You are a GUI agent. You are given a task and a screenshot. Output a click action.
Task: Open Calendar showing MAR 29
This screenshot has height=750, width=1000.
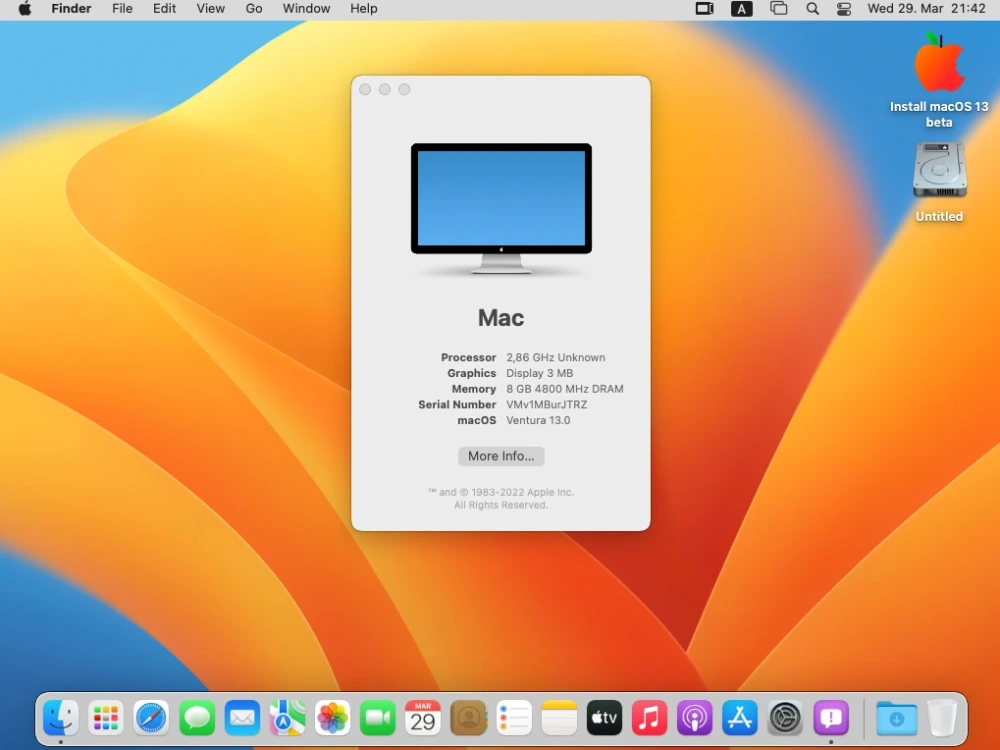point(423,718)
